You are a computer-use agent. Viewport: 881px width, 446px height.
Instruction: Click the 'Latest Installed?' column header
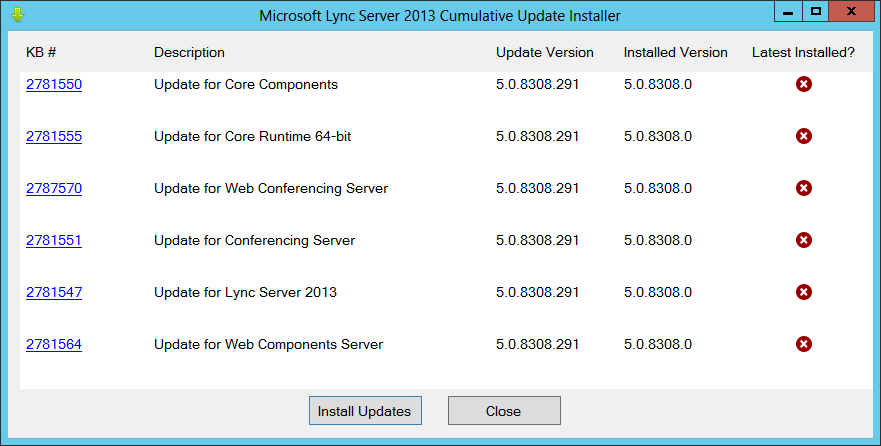coord(803,52)
